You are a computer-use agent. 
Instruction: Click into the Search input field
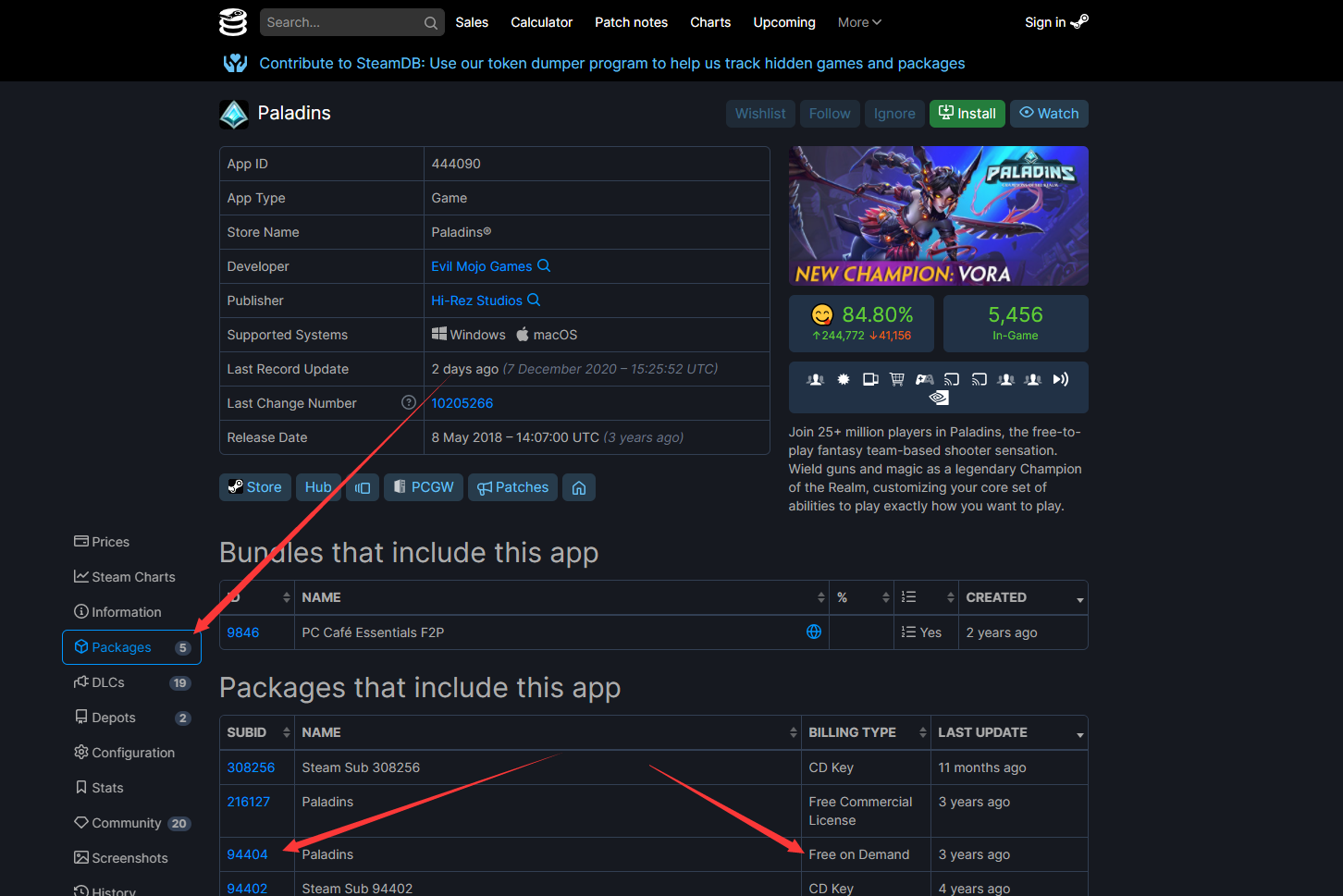340,22
